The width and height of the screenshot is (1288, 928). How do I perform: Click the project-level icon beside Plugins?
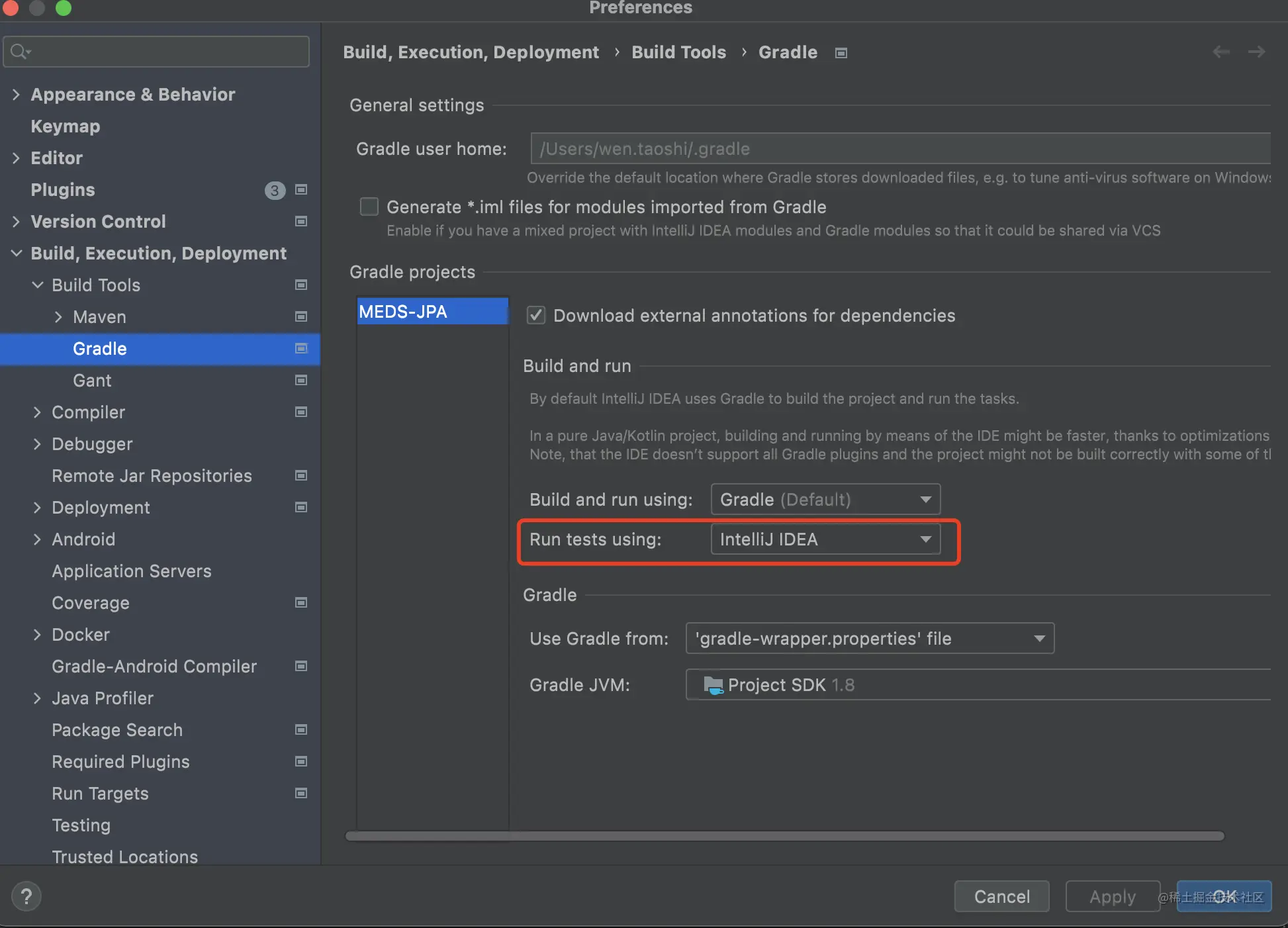pyautogui.click(x=301, y=190)
